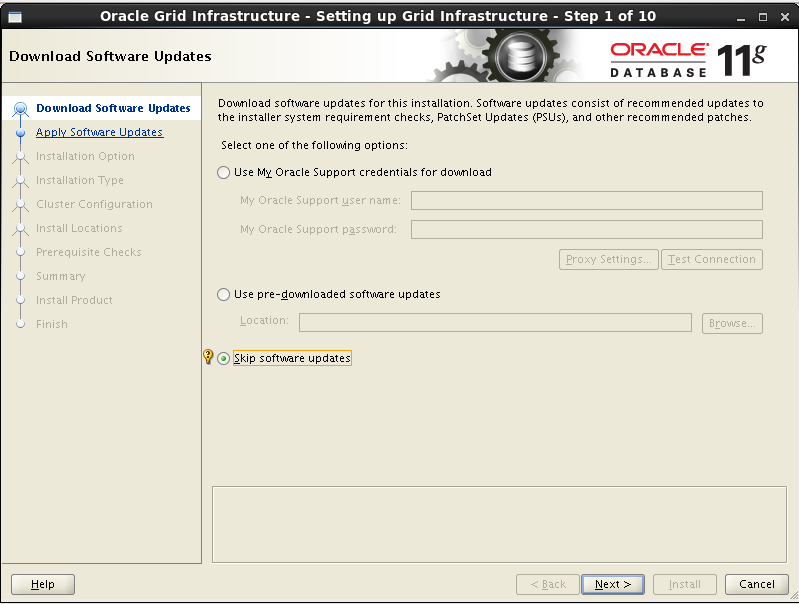Image resolution: width=799 pixels, height=604 pixels.
Task: Maximize the installer window
Action: click(763, 17)
